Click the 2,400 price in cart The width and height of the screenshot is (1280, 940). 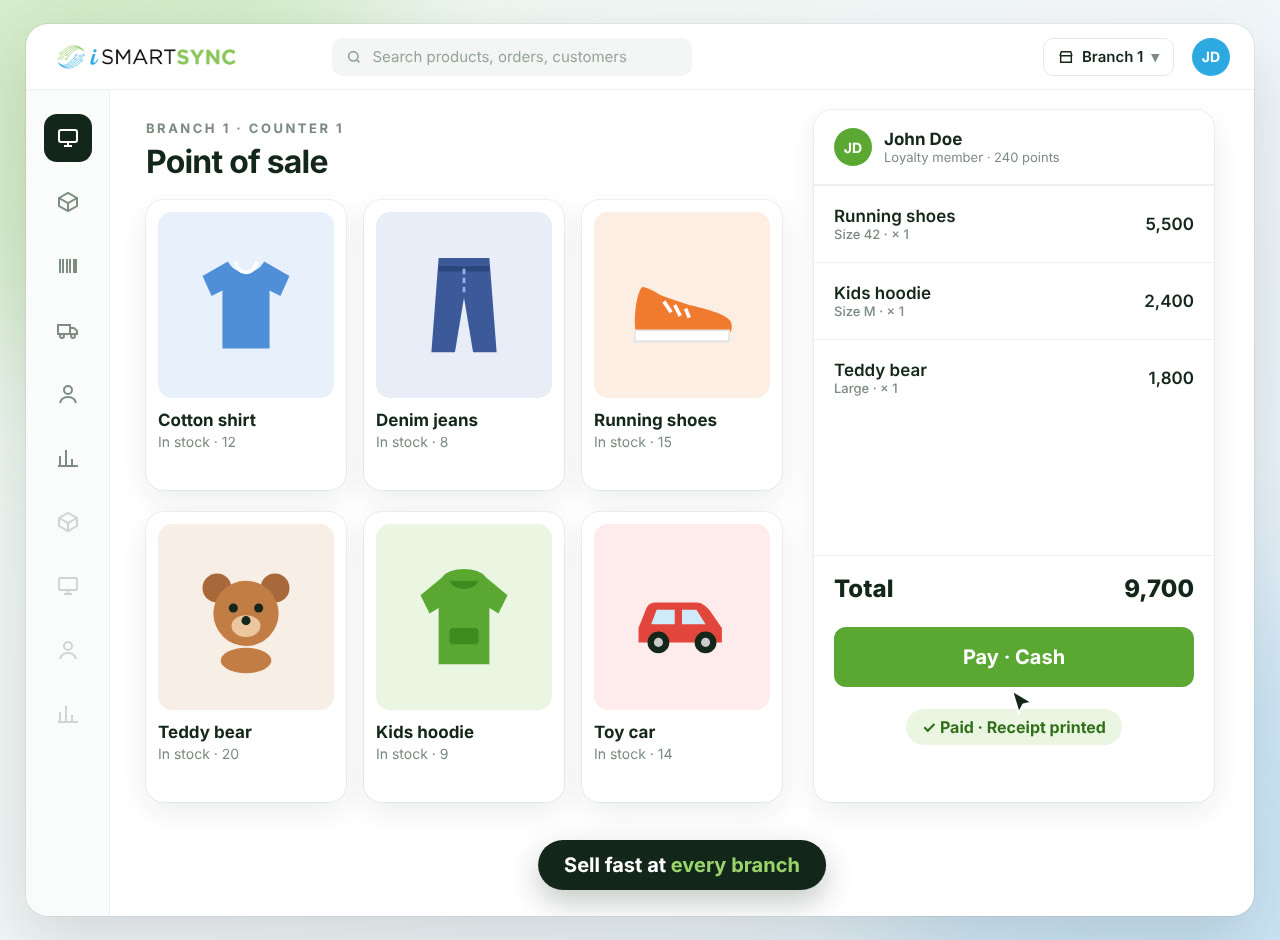tap(1169, 301)
